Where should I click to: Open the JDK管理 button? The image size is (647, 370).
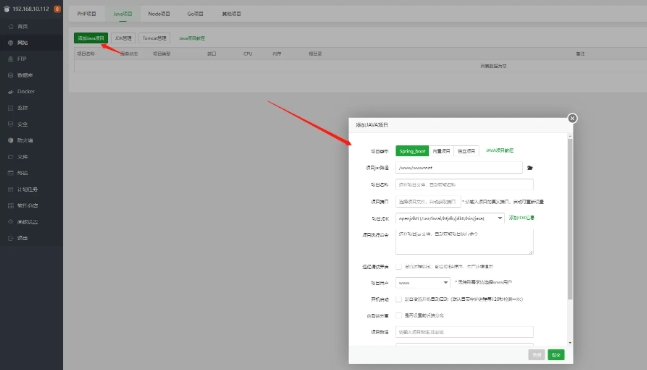[x=123, y=38]
